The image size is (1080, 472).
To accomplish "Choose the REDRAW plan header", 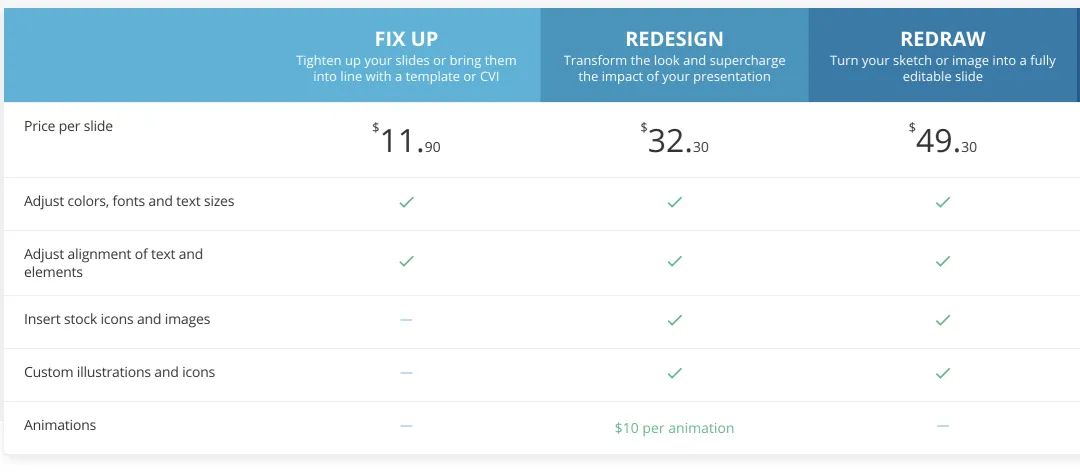I will (942, 39).
